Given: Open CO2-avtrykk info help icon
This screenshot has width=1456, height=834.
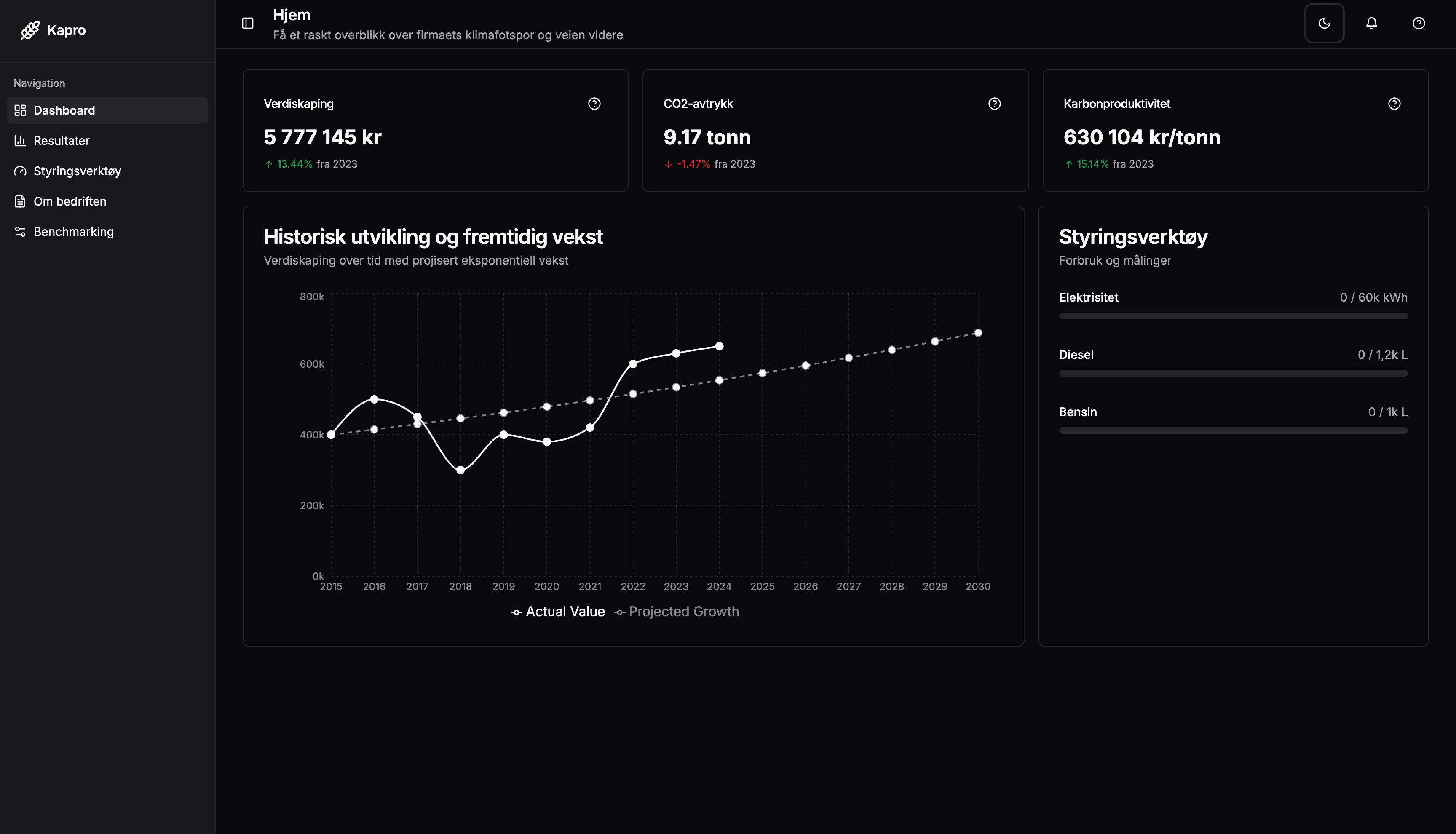Looking at the screenshot, I should pyautogui.click(x=994, y=104).
